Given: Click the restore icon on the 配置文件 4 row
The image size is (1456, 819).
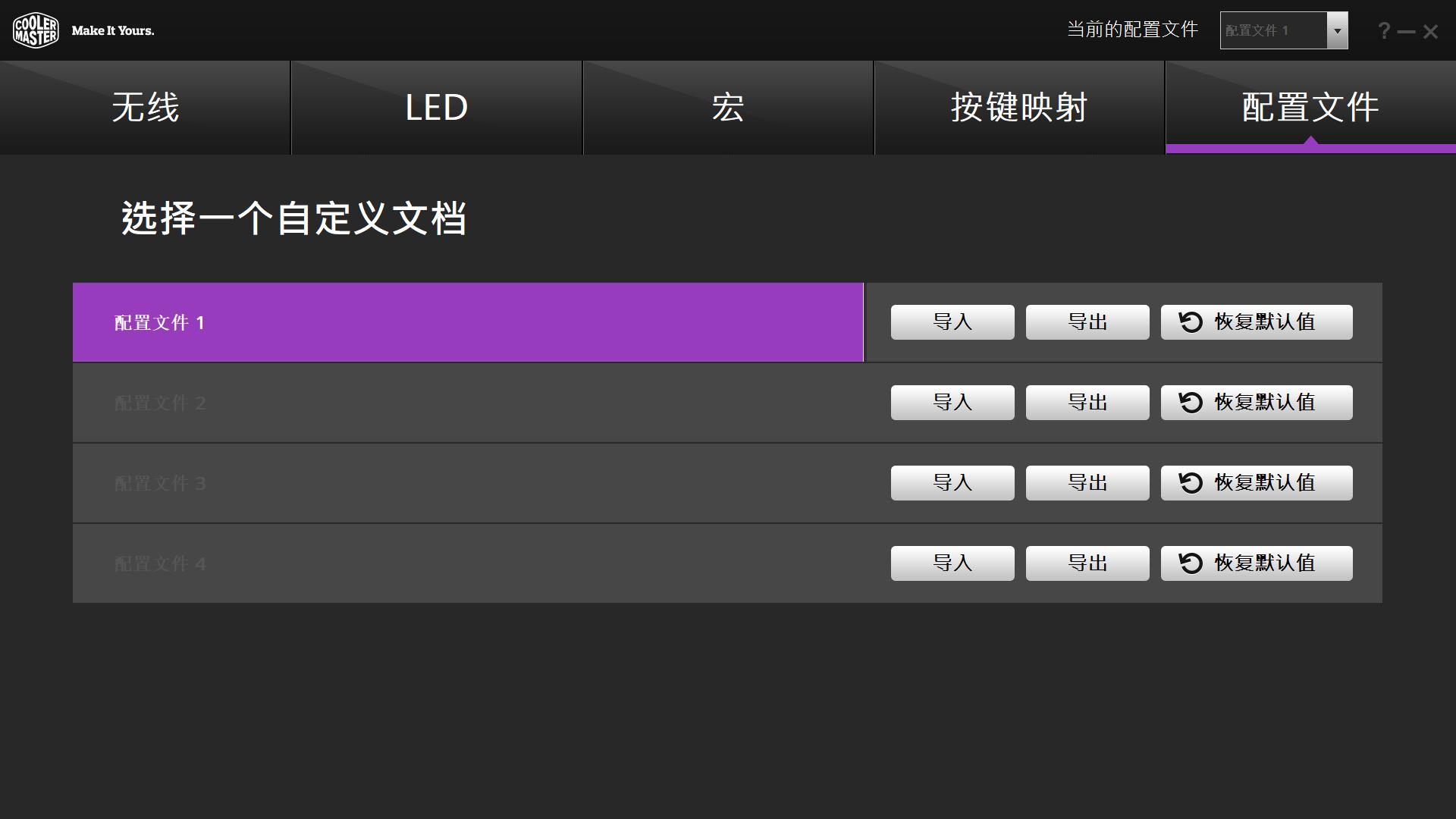Looking at the screenshot, I should click(1189, 563).
